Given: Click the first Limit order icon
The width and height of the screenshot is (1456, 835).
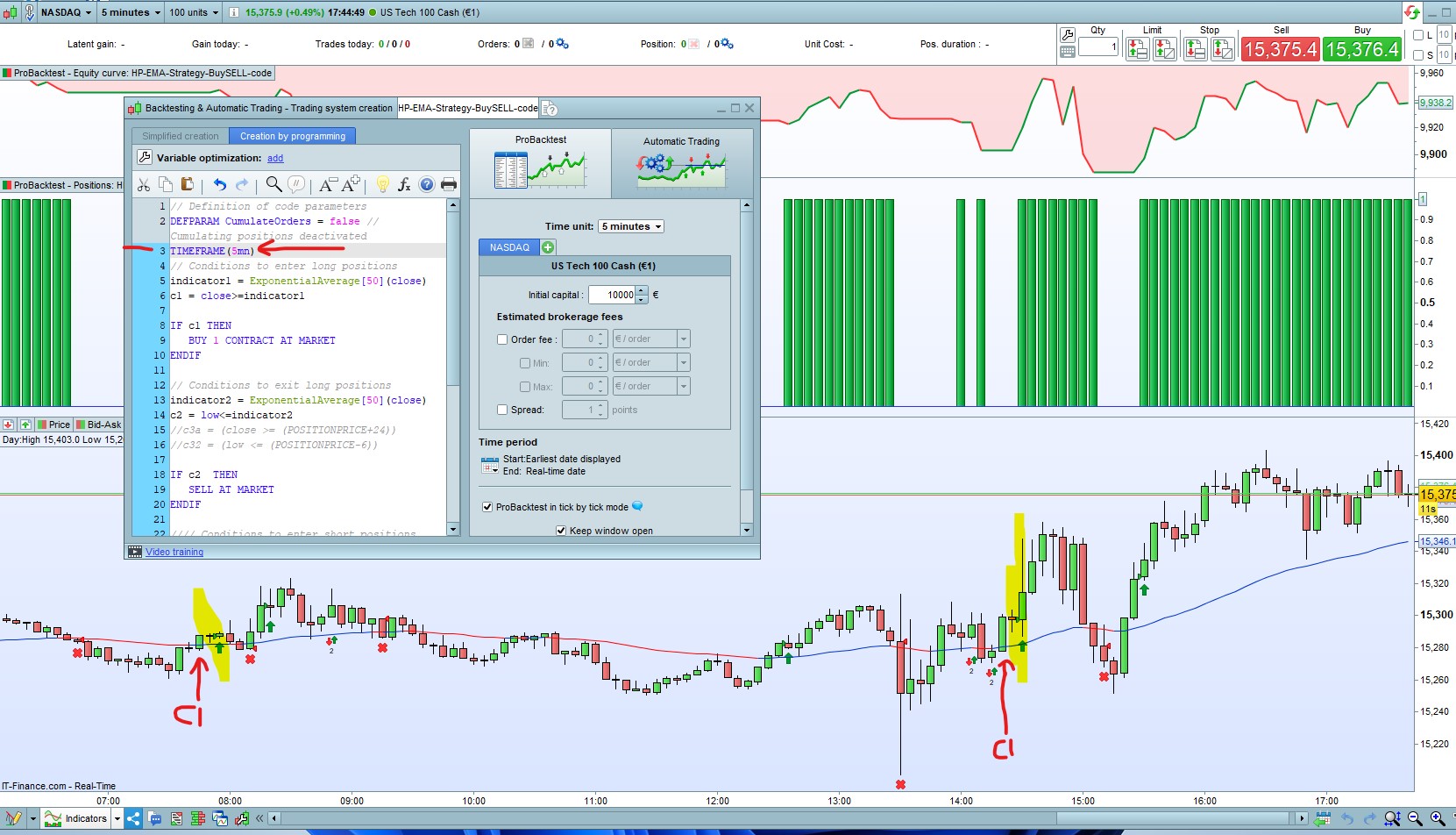Looking at the screenshot, I should 1138,50.
